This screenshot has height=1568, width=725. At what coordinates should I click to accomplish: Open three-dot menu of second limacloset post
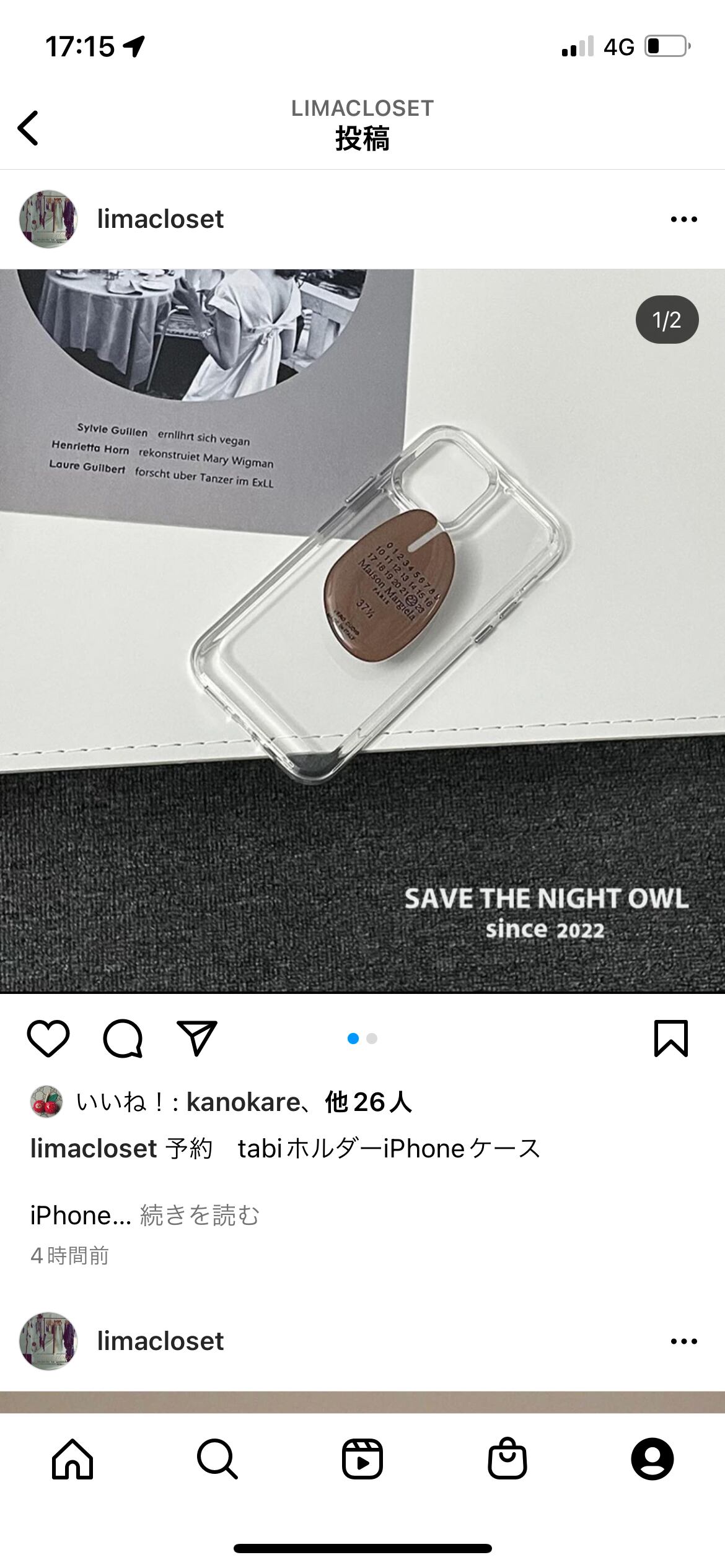[x=684, y=1341]
